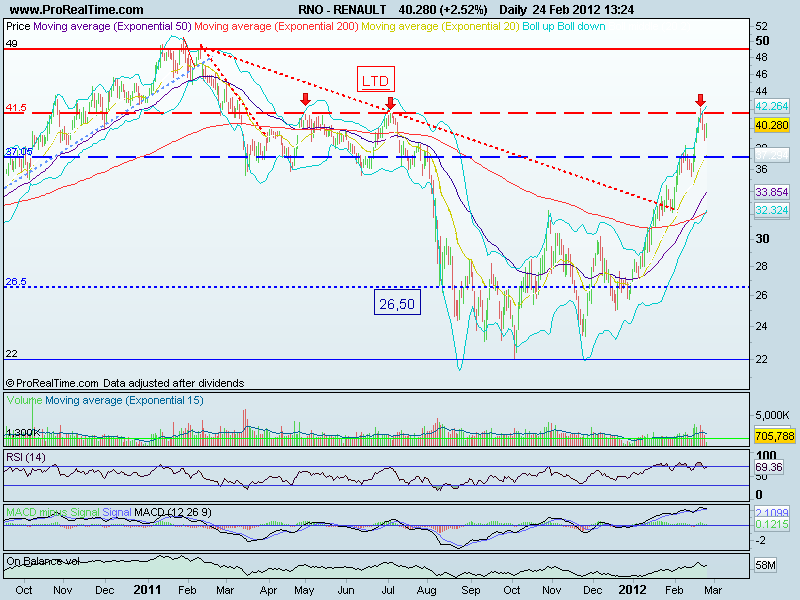Click the -2 MACD axis value

(760, 541)
